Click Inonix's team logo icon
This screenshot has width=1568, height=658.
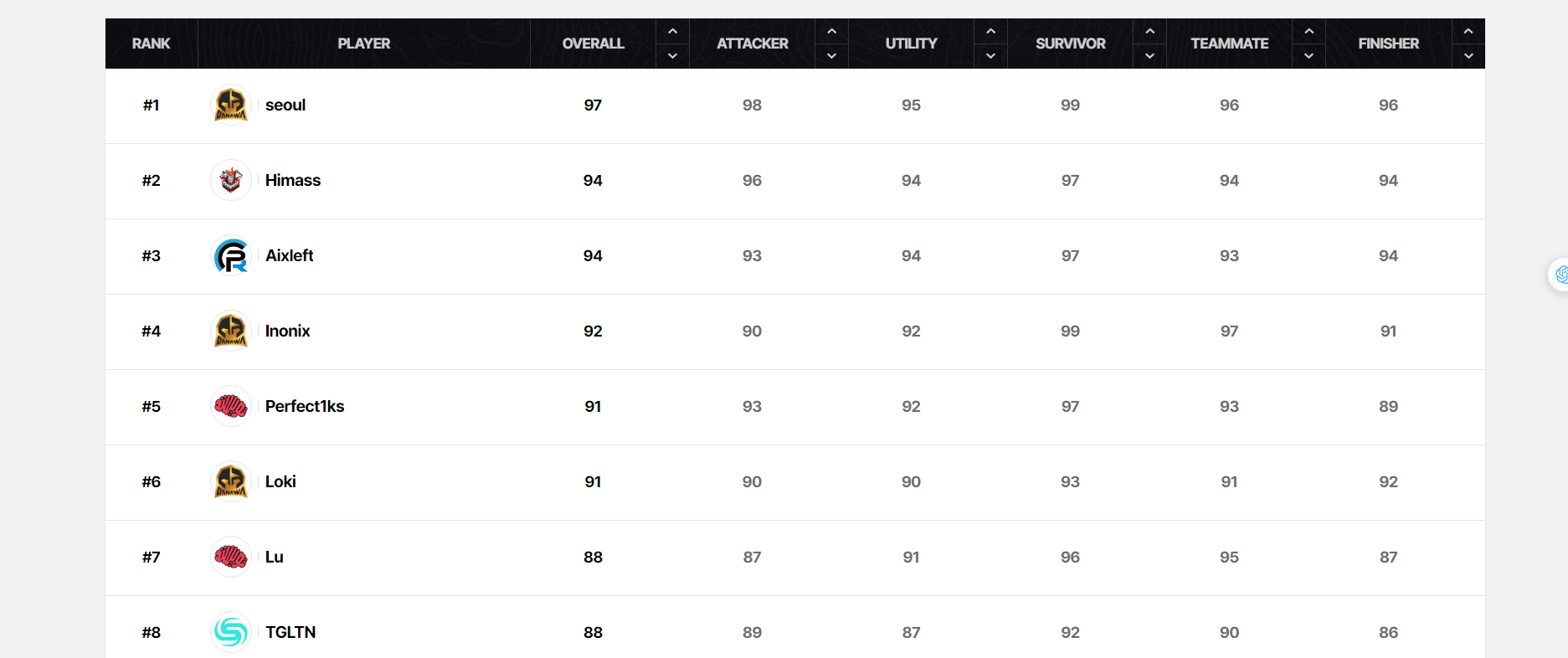(231, 332)
